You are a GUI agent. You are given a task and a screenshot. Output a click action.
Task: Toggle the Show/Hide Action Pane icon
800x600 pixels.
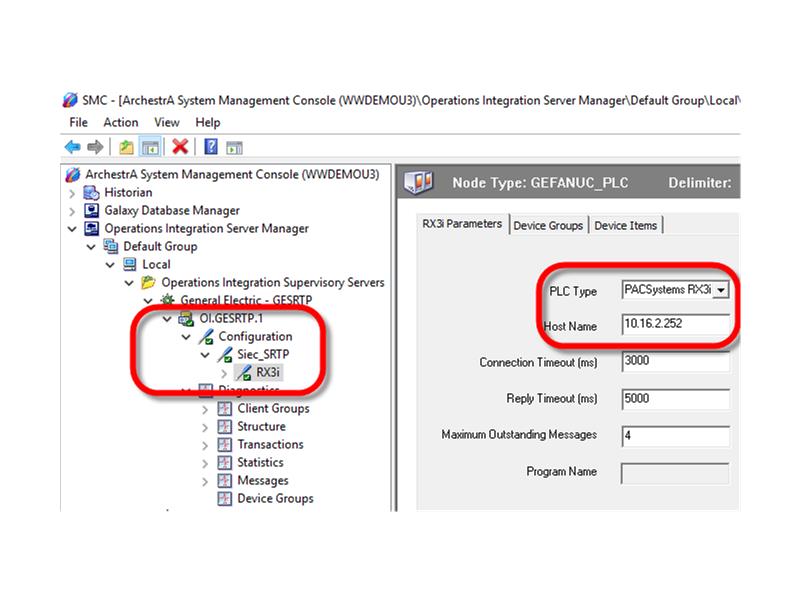(234, 148)
